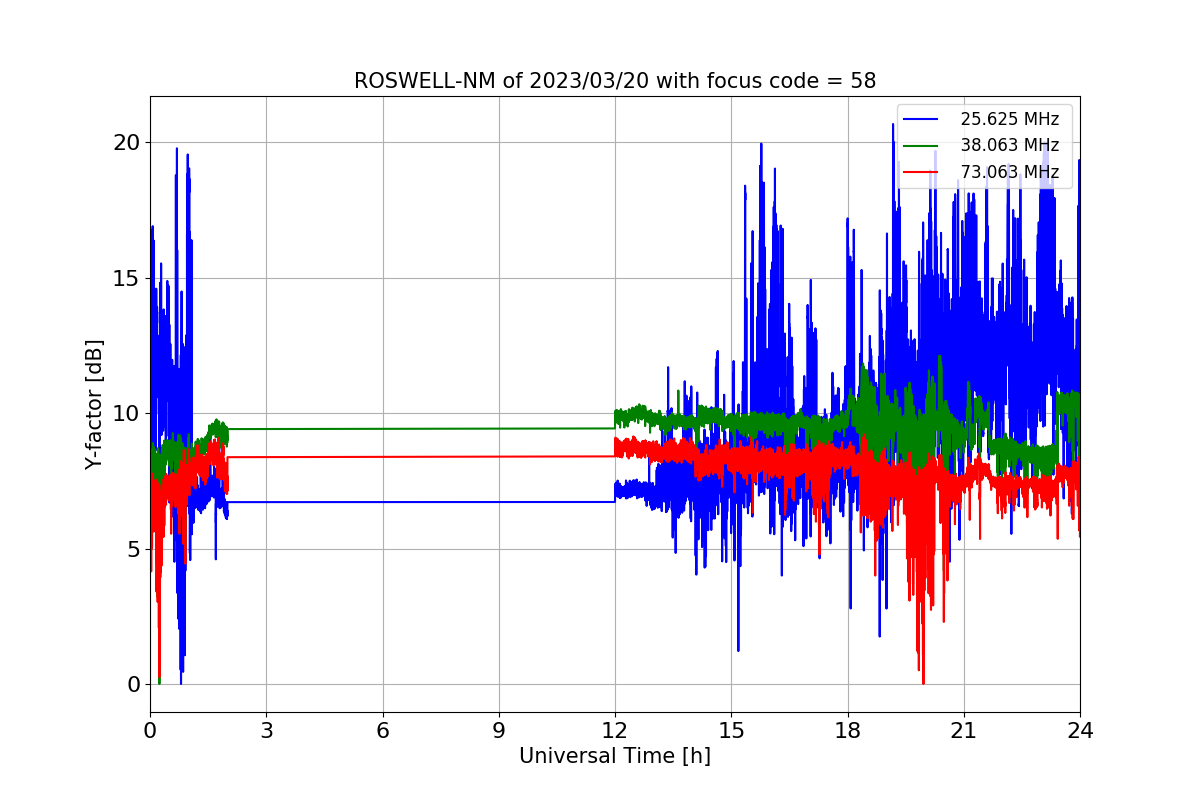Viewport: 1200px width, 800px height.
Task: Select the 73.063 MHz legend label
Action: click(x=1010, y=172)
